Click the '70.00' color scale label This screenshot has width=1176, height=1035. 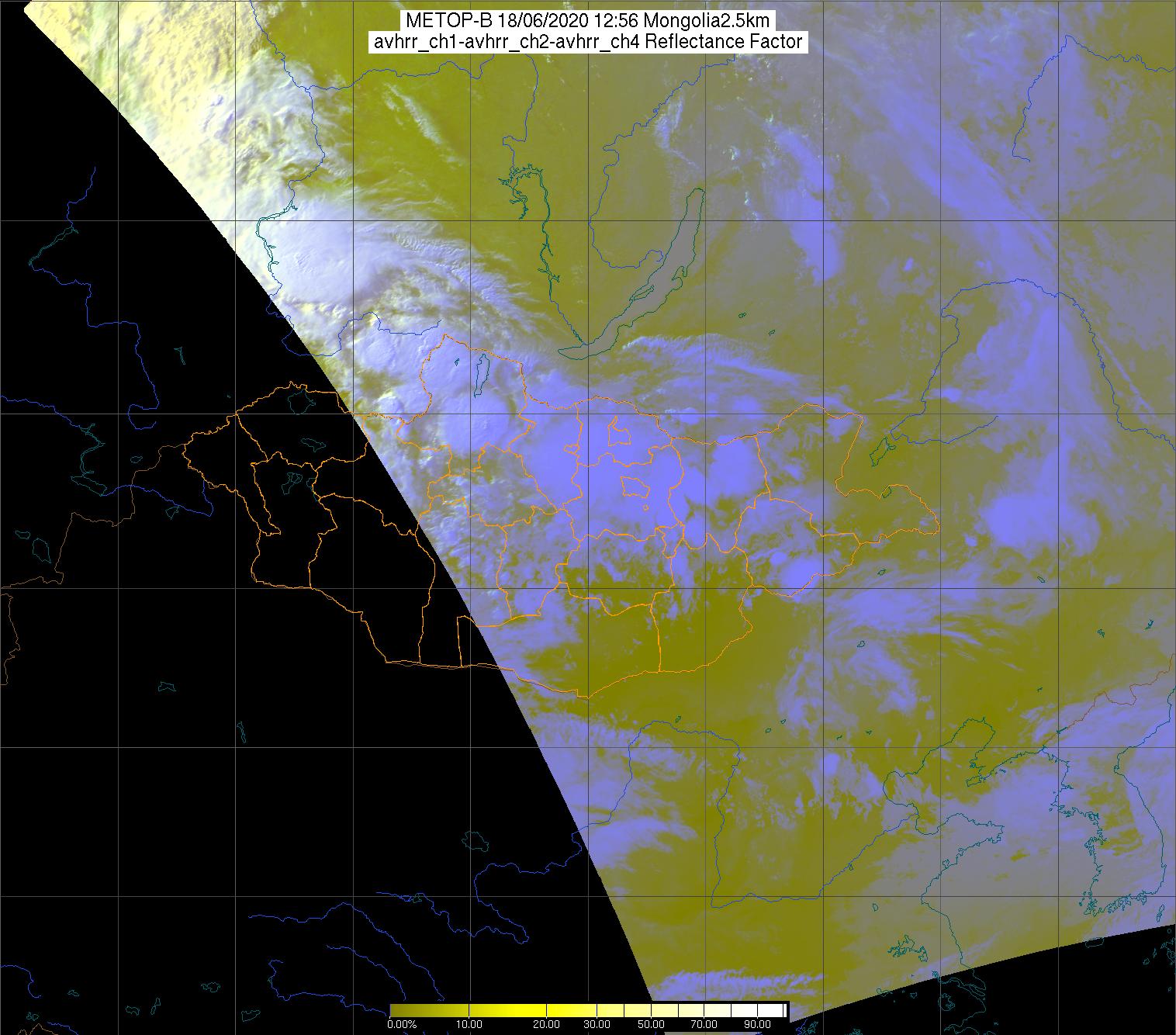703,1024
